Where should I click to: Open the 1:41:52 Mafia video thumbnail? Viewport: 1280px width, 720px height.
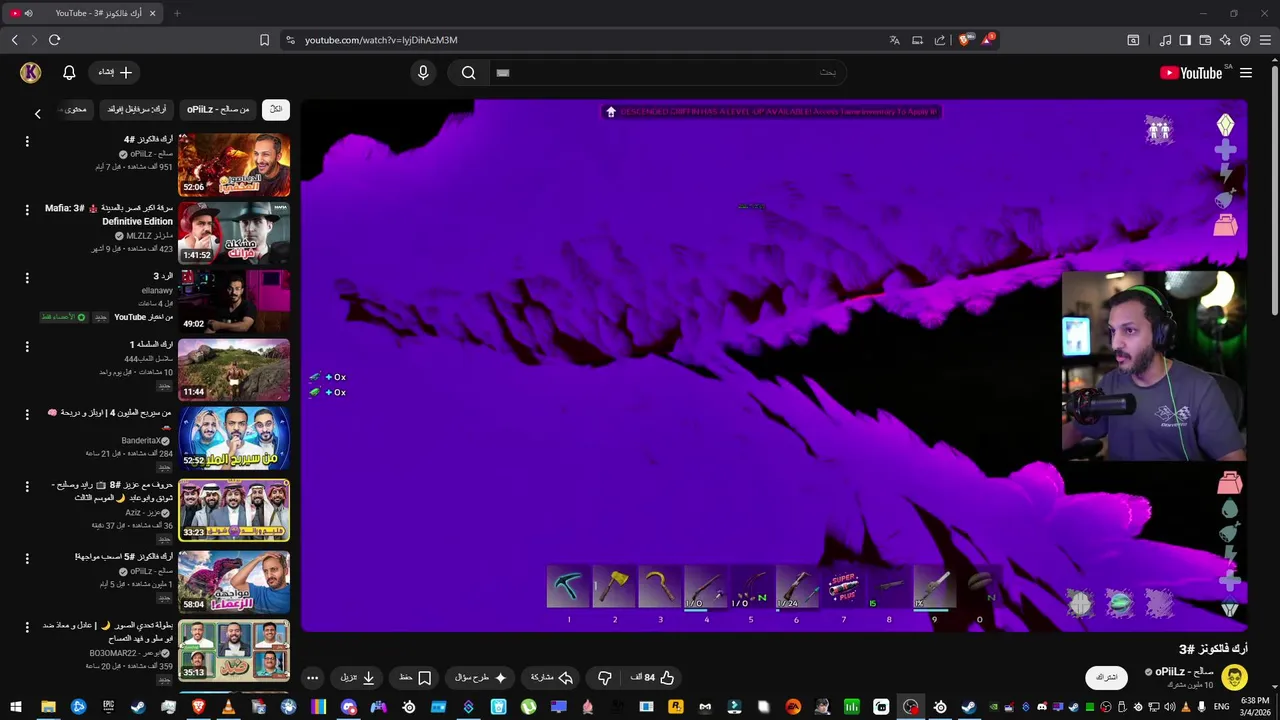[234, 233]
